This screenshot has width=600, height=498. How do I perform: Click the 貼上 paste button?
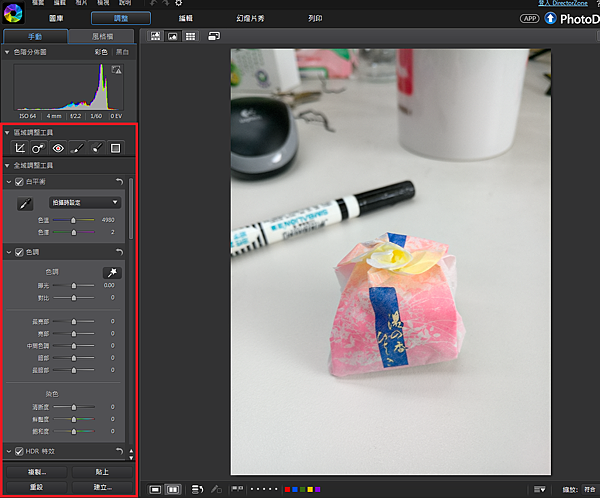102,472
